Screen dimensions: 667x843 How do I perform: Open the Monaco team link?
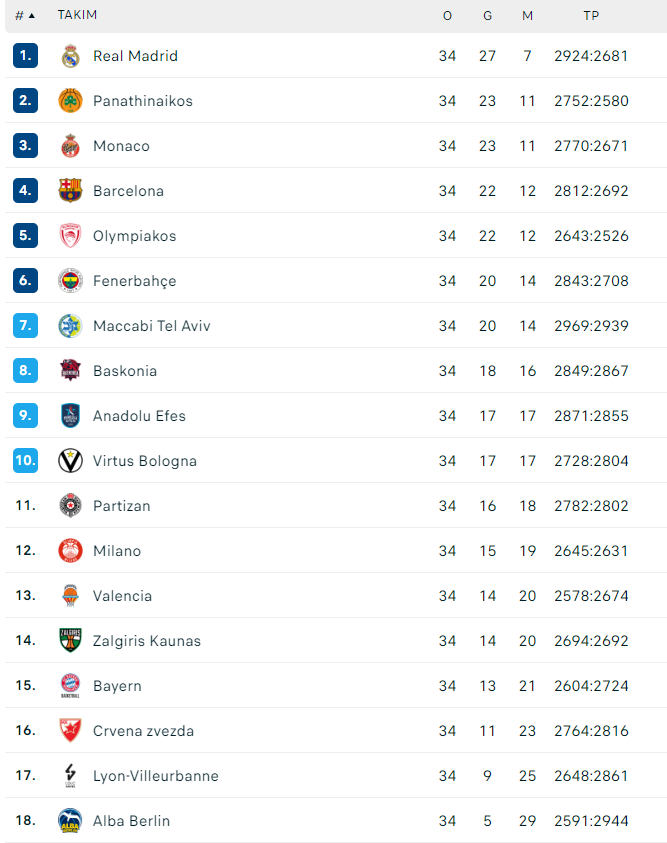click(121, 146)
